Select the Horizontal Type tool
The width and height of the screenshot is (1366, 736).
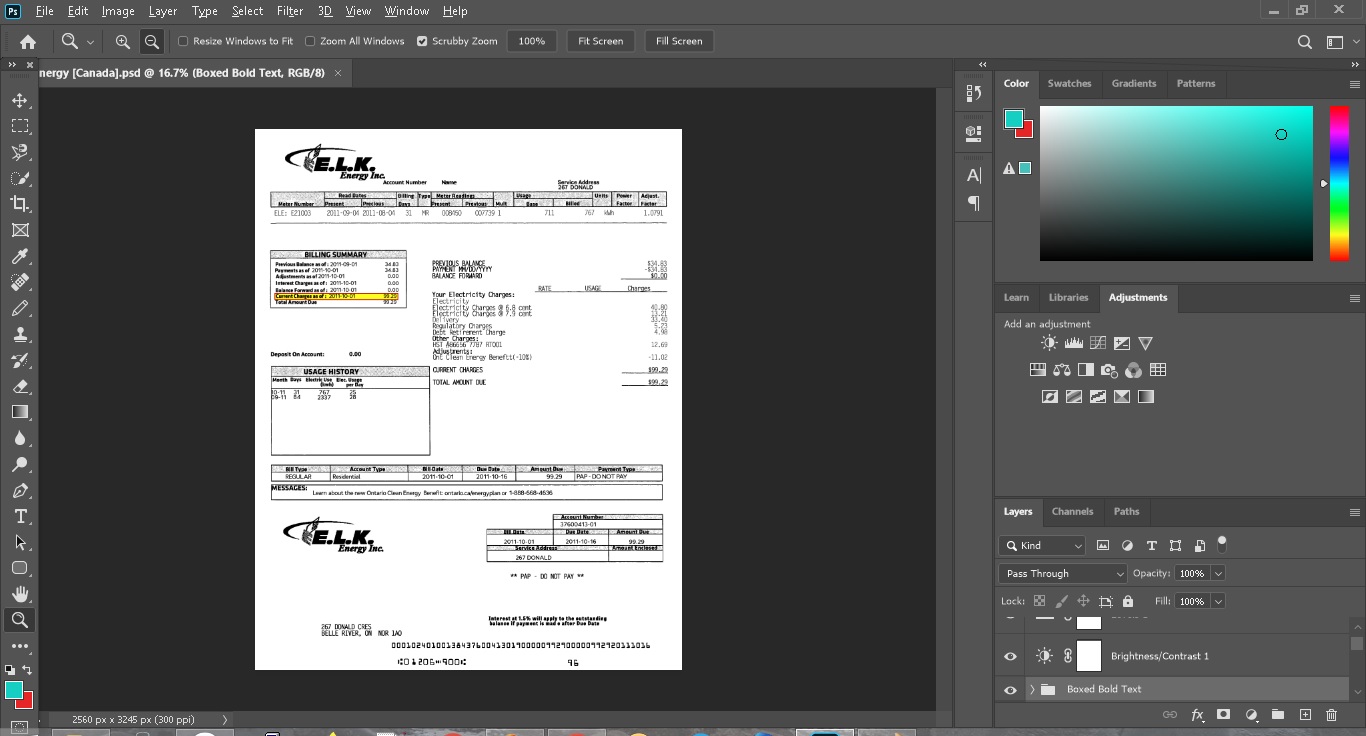(x=19, y=516)
